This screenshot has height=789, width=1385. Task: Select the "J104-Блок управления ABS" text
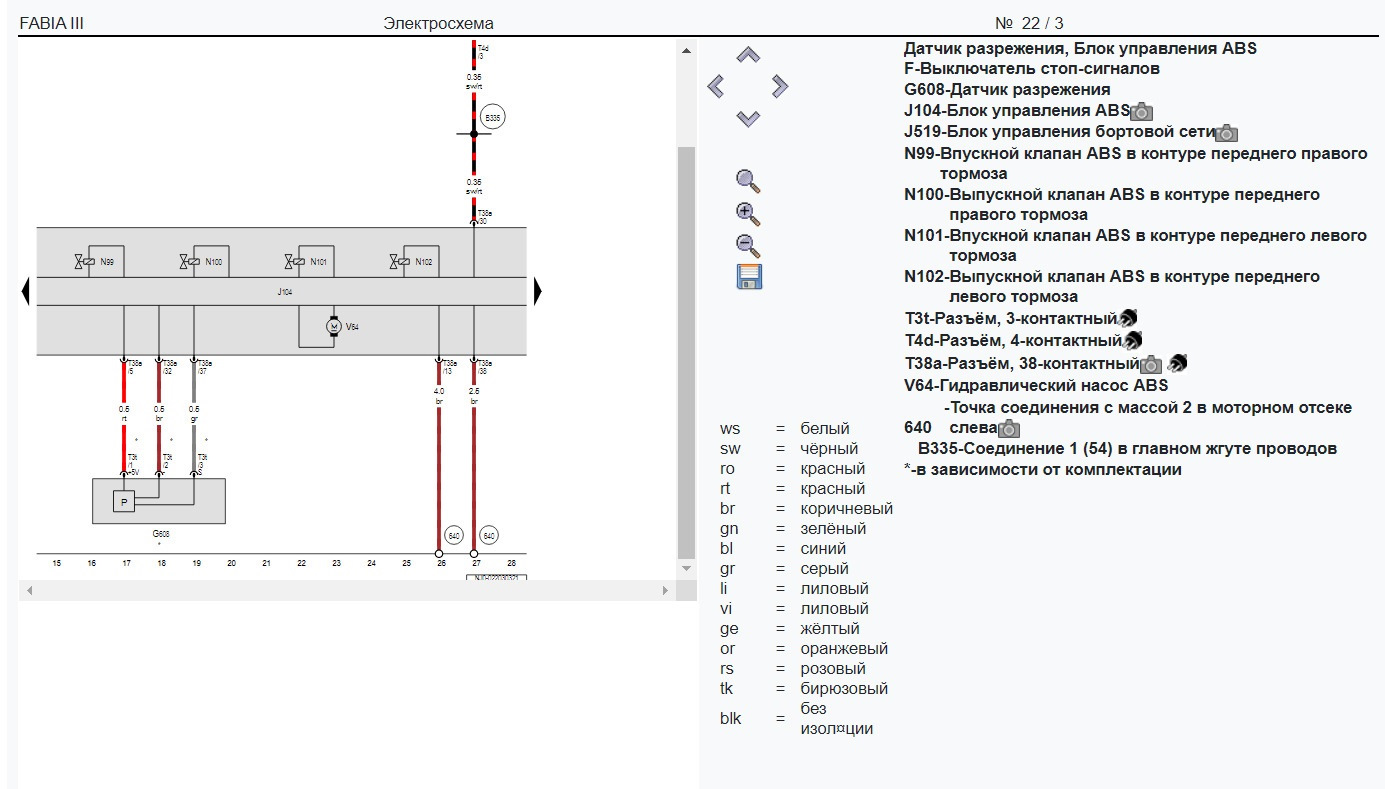pos(1016,110)
